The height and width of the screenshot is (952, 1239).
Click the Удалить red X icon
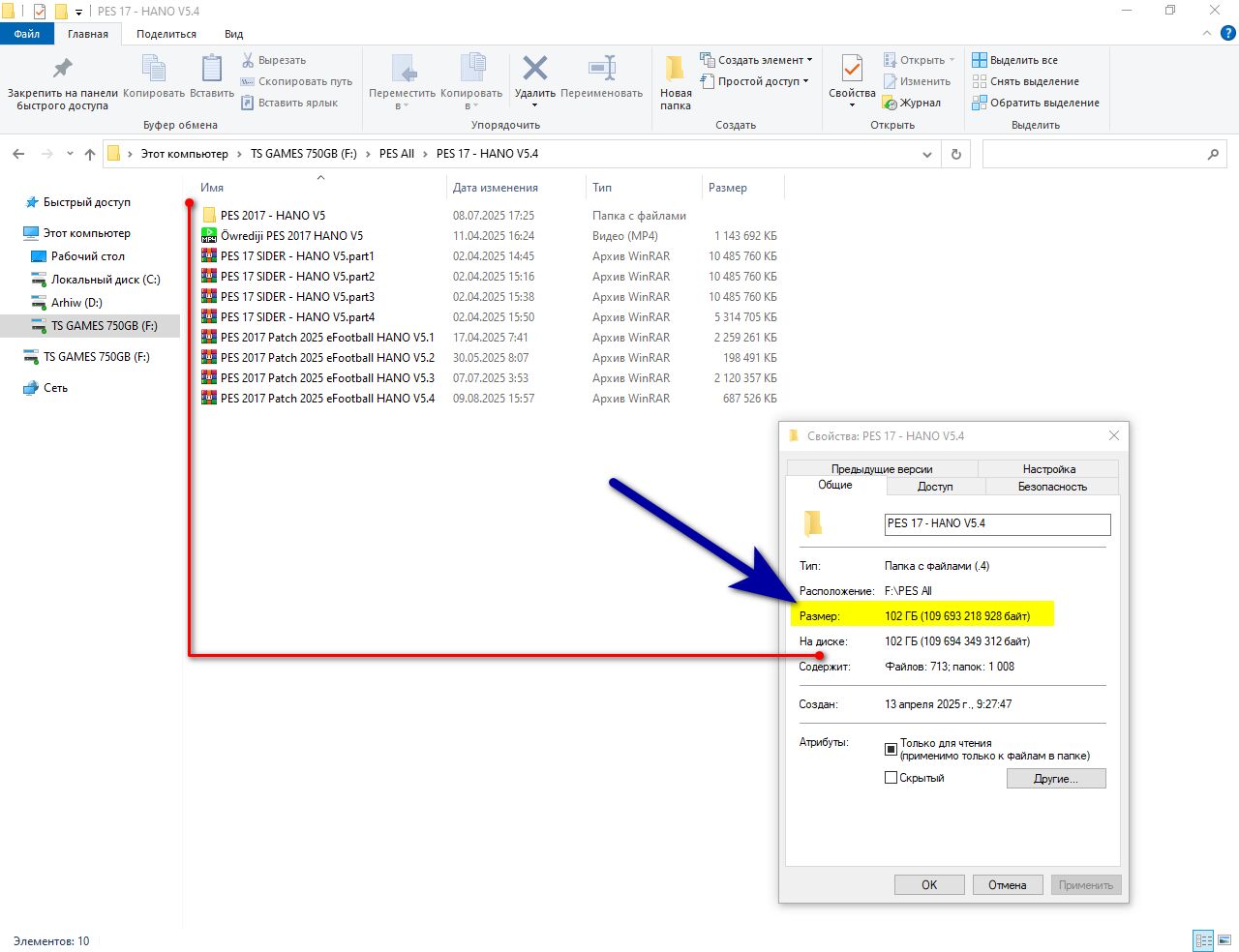pyautogui.click(x=535, y=68)
